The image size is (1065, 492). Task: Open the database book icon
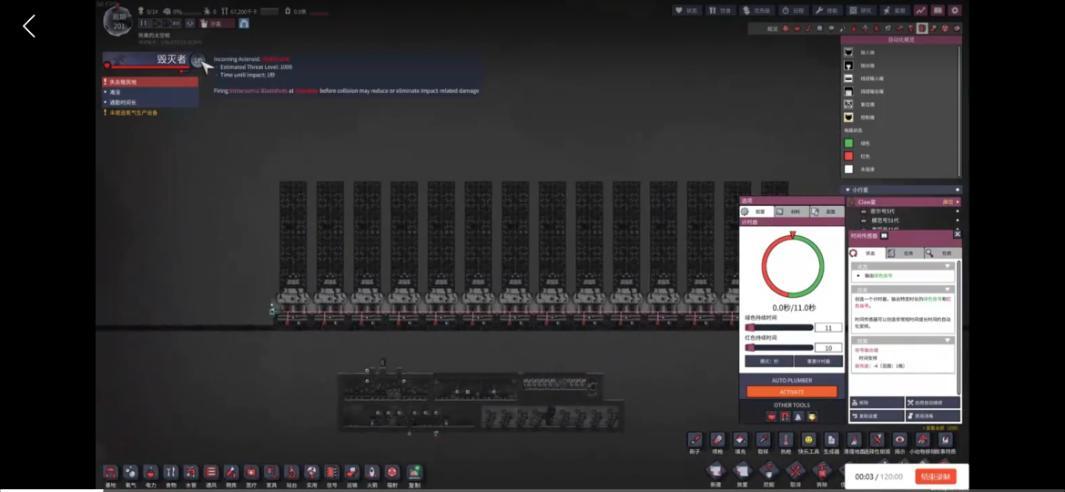click(938, 10)
